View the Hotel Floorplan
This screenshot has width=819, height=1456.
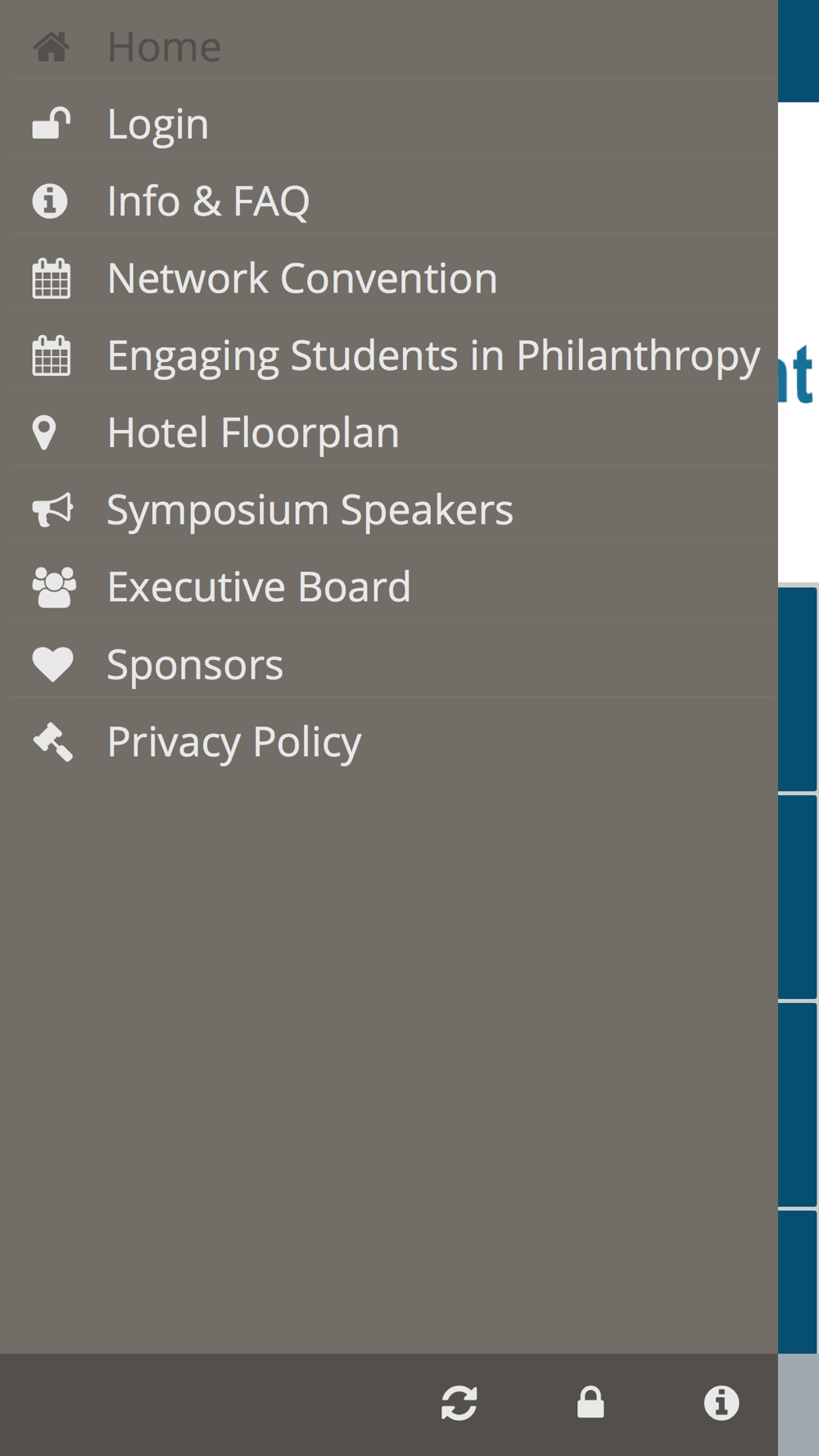253,432
